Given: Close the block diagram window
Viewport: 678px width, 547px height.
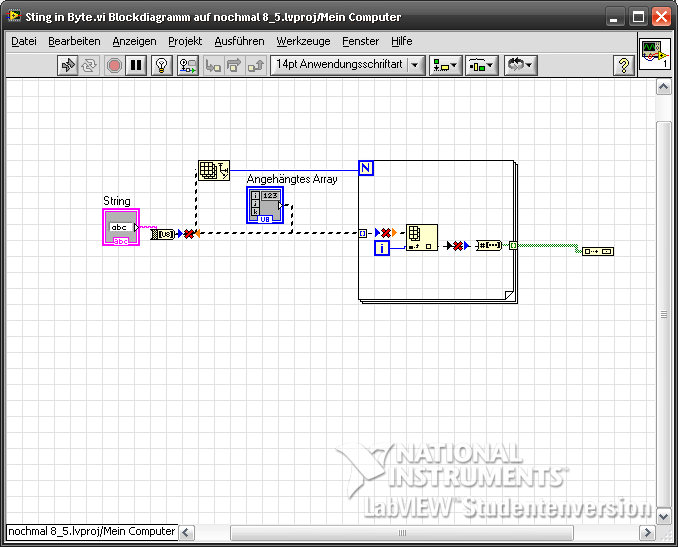Looking at the screenshot, I should 662,17.
